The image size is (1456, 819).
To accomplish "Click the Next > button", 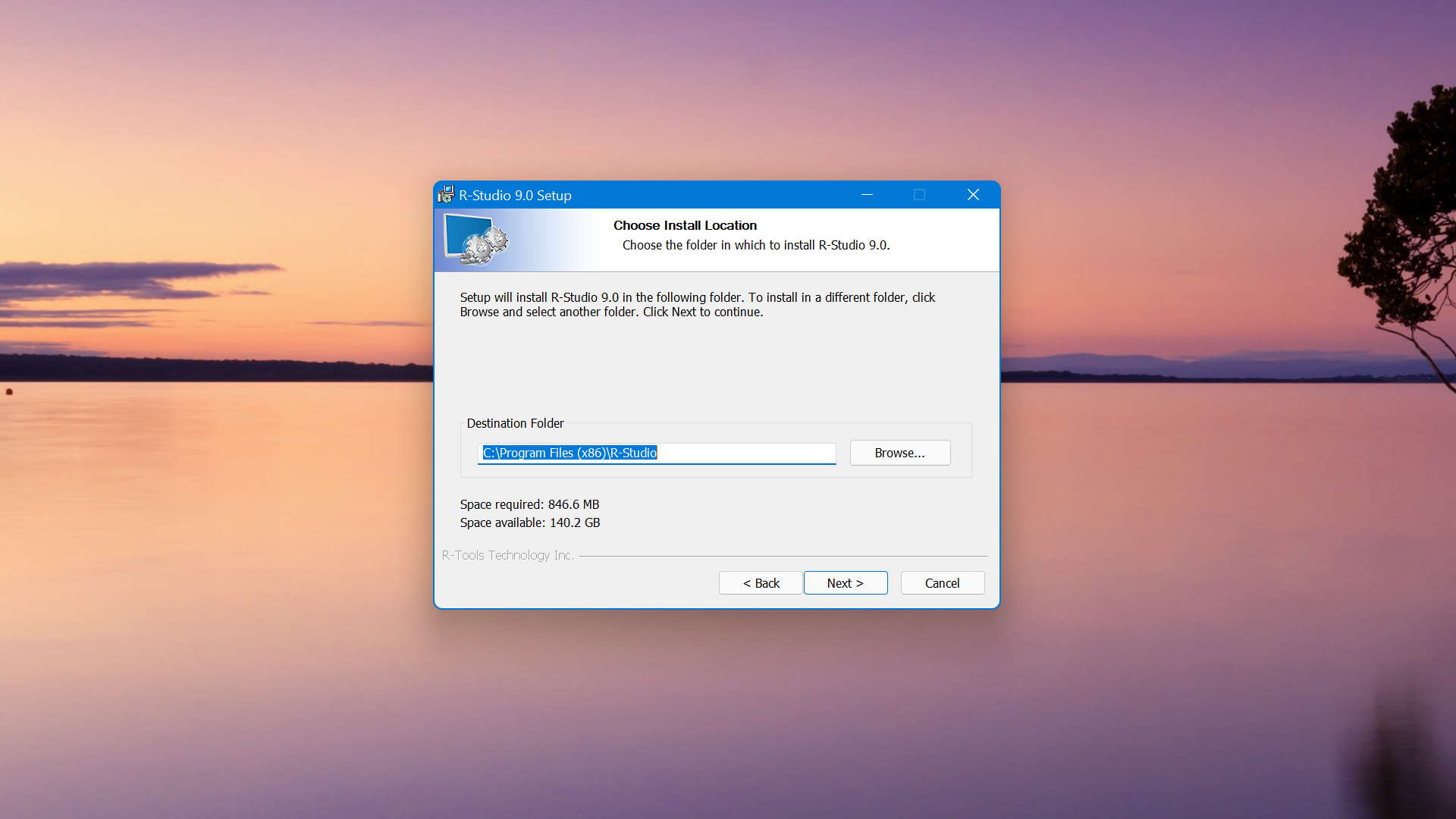I will pos(845,582).
